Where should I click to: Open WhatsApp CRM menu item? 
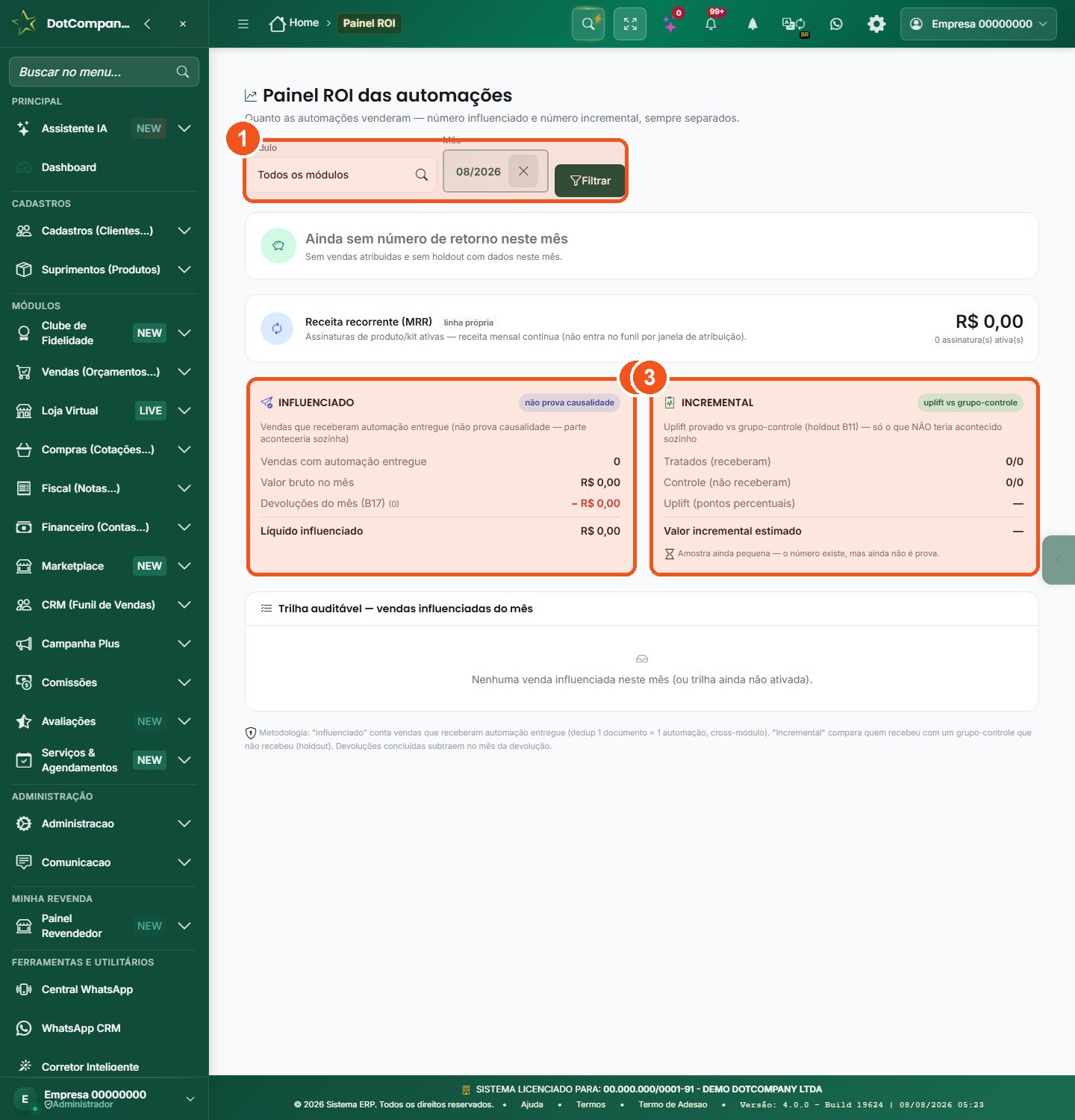click(104, 1028)
